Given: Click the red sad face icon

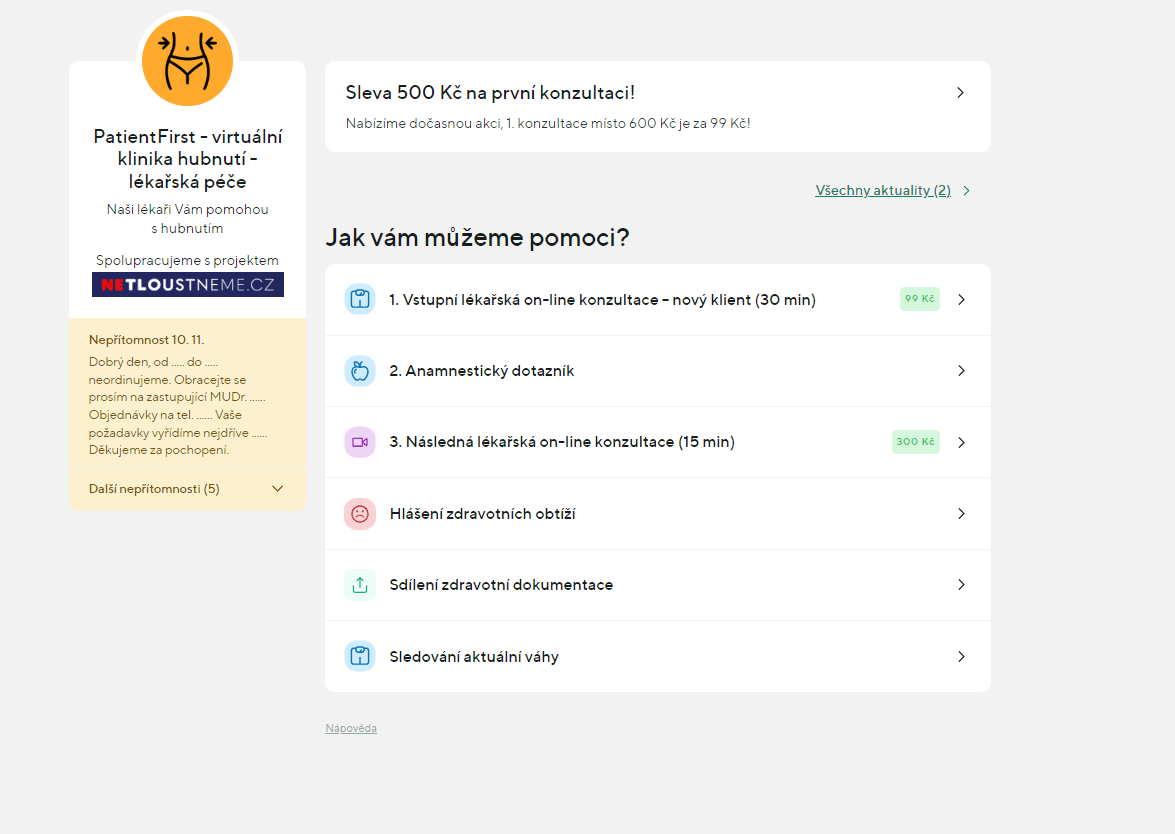Looking at the screenshot, I should [x=360, y=514].
